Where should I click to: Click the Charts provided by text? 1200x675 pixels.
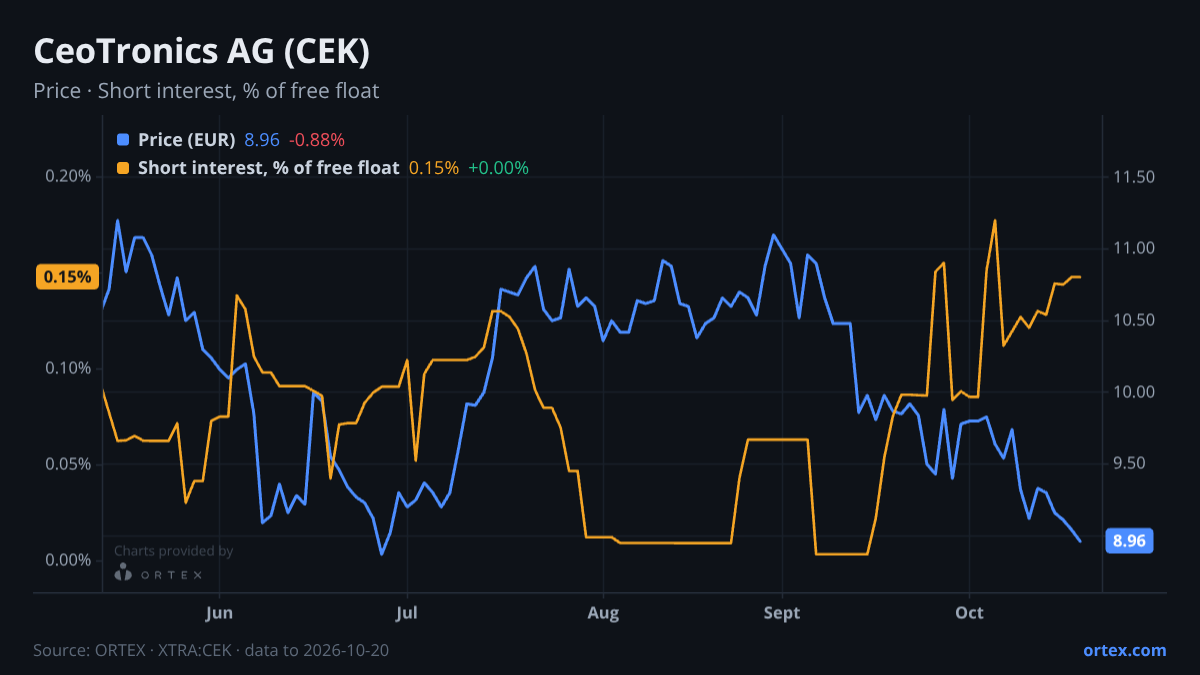click(x=174, y=551)
